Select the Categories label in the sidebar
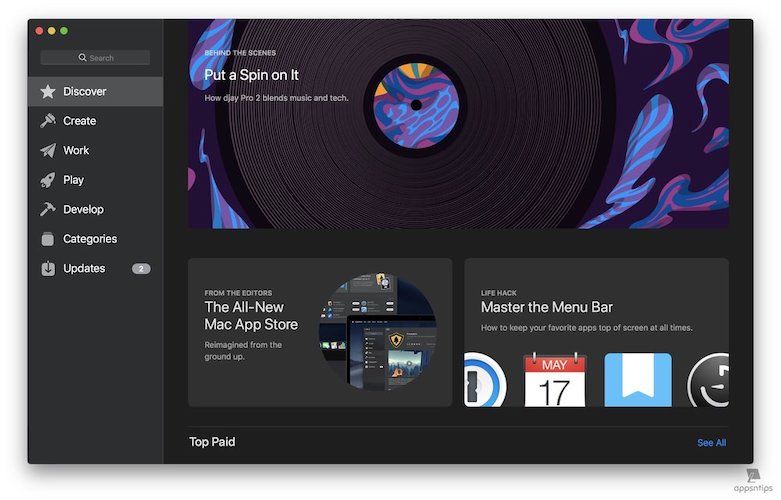The image size is (781, 500). 90,239
